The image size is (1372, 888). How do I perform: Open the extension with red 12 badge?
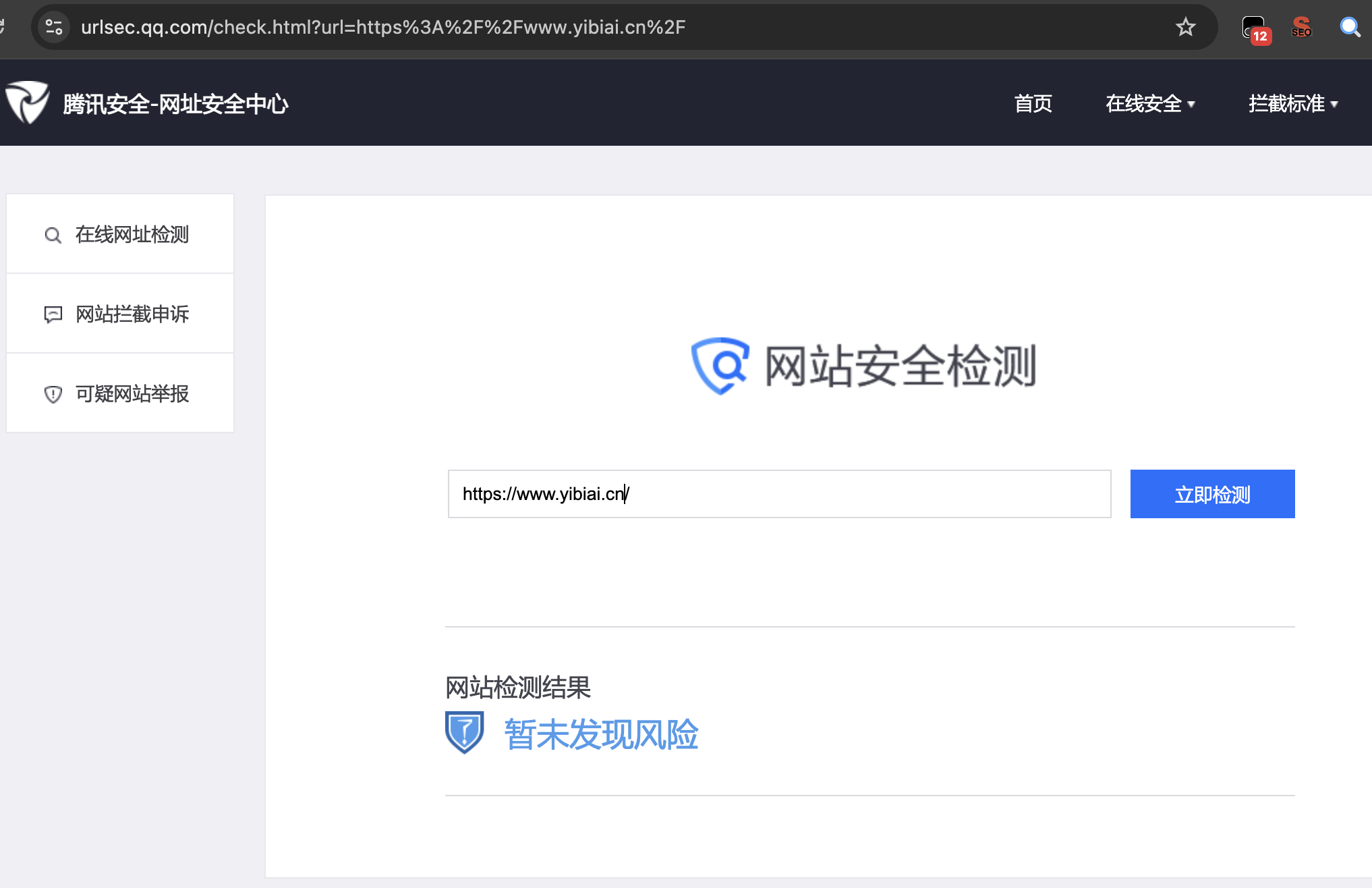pyautogui.click(x=1255, y=28)
